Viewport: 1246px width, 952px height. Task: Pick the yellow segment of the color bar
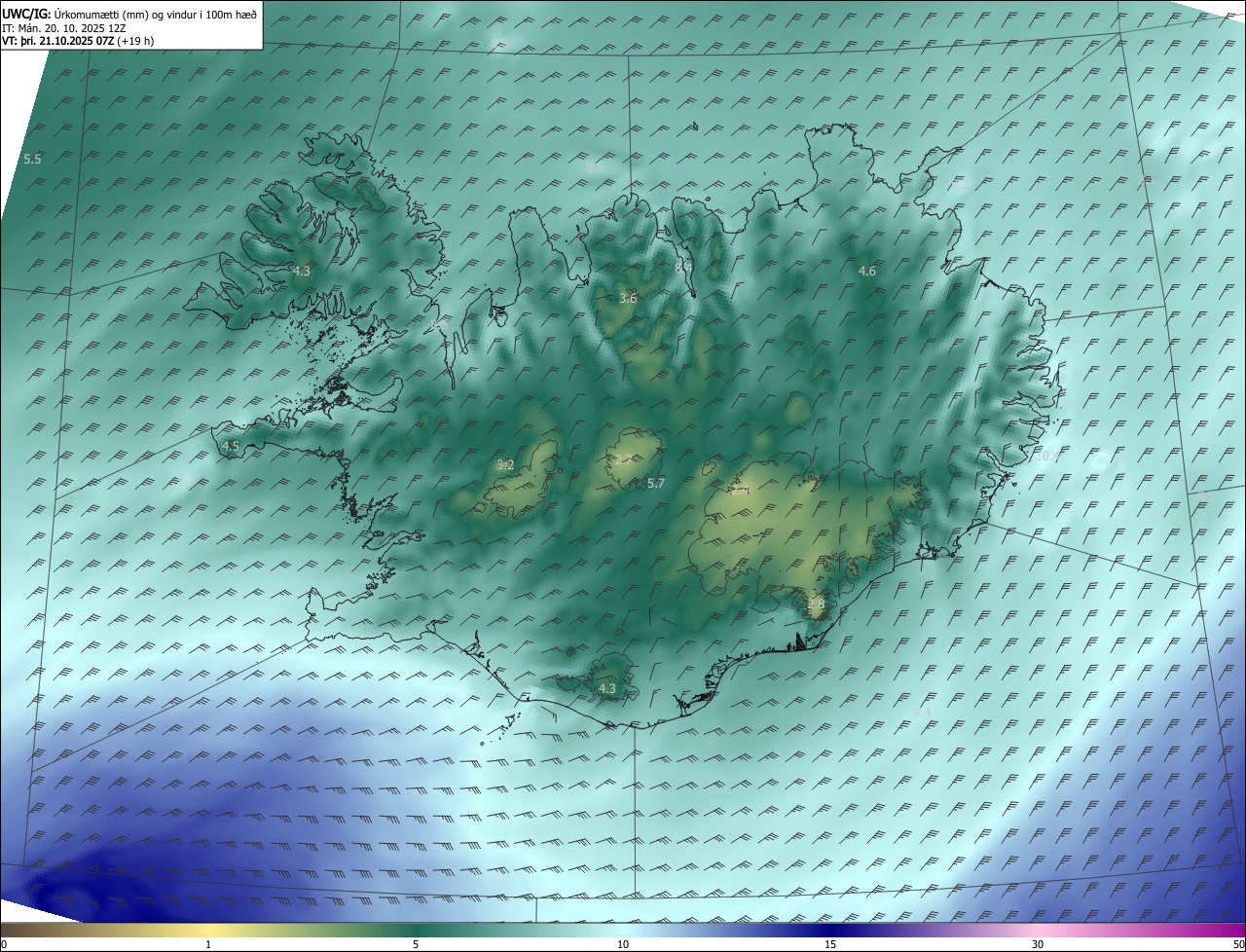coord(208,930)
